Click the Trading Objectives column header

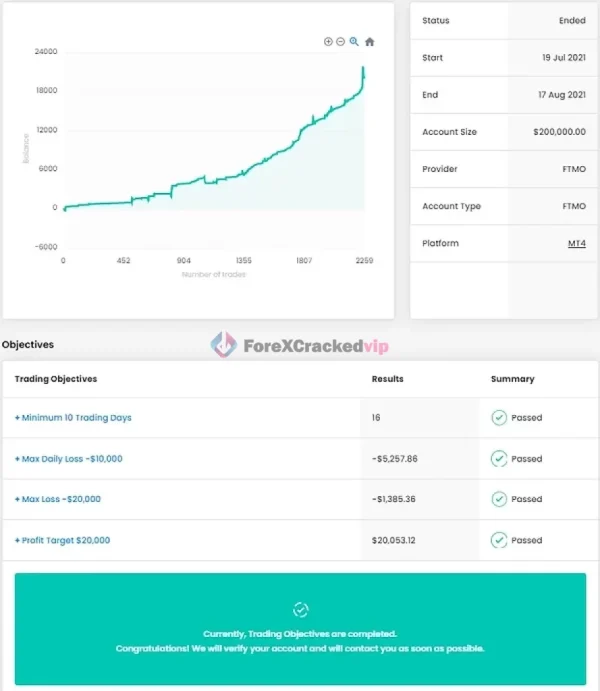(x=56, y=379)
